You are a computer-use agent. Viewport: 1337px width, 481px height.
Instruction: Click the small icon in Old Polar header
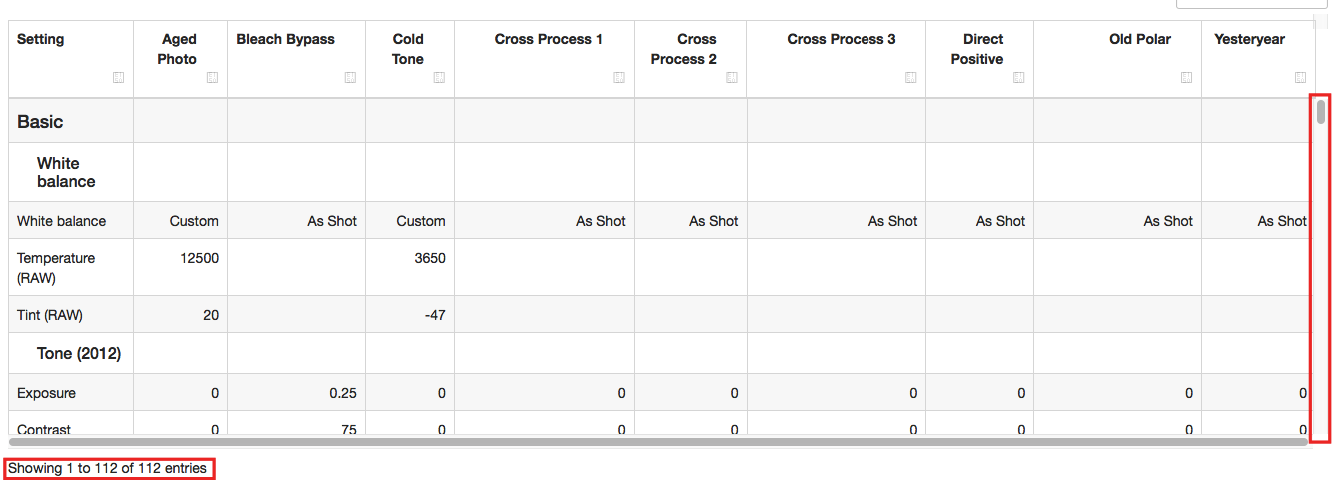click(x=1186, y=78)
